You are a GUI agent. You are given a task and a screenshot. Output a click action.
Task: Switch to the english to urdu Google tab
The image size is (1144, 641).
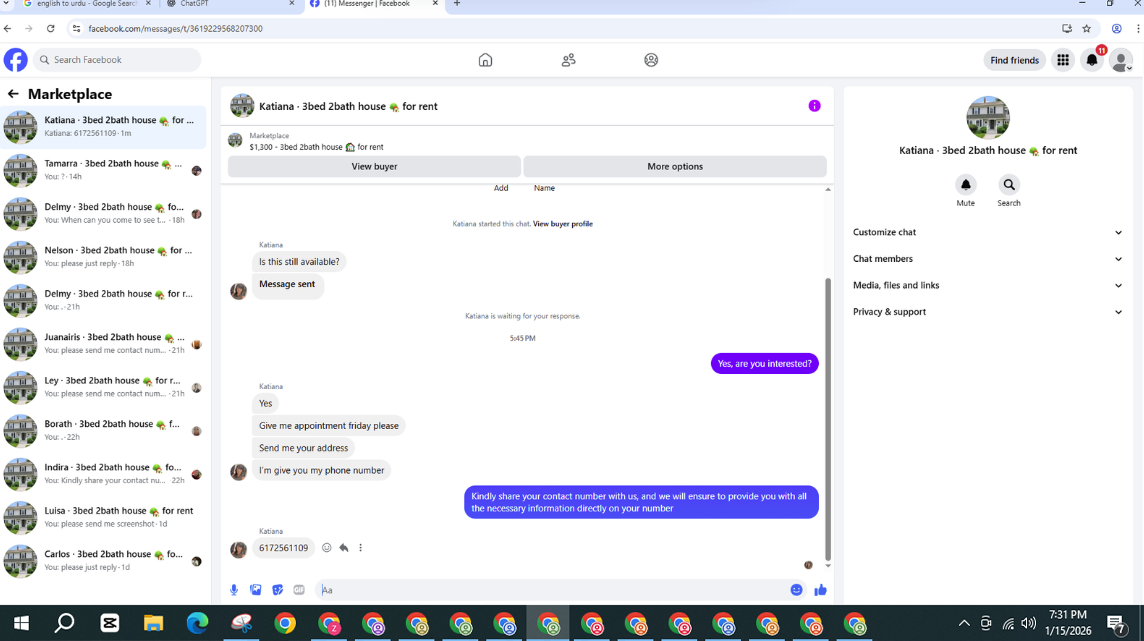click(x=86, y=4)
